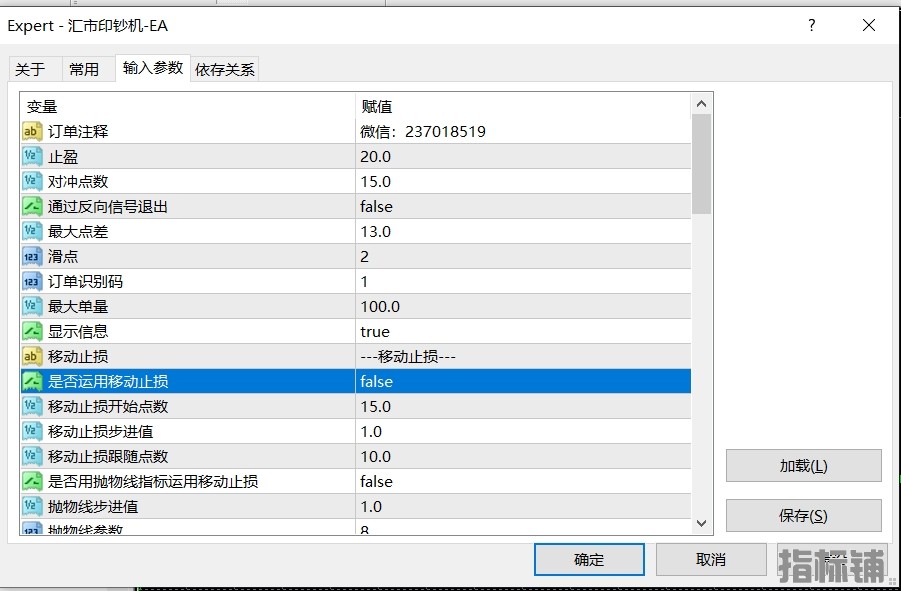Click the double icon for 移动止损开始点数
Image resolution: width=901 pixels, height=591 pixels.
tap(32, 406)
